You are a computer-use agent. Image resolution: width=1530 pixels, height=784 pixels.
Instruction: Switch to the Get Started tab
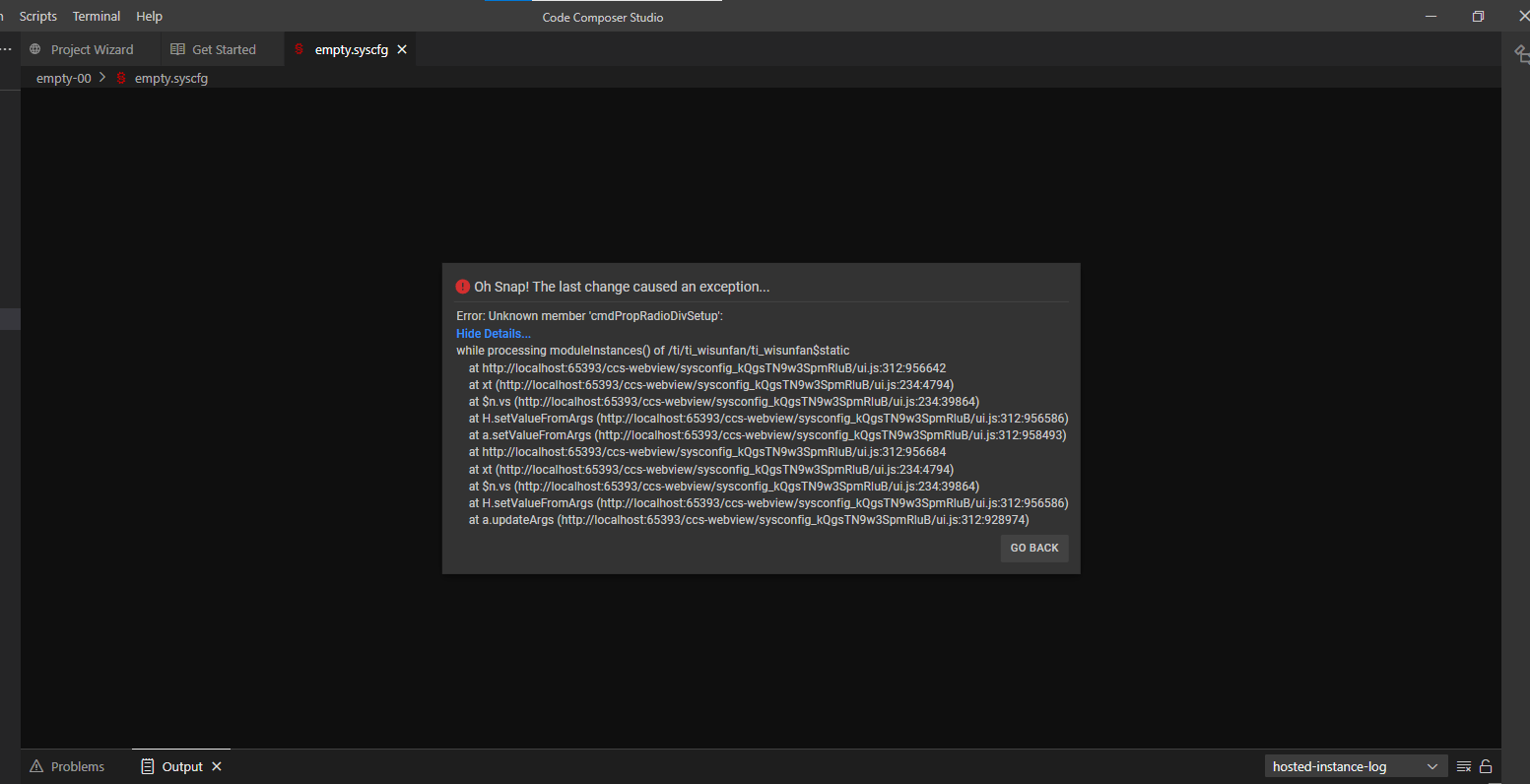223,49
